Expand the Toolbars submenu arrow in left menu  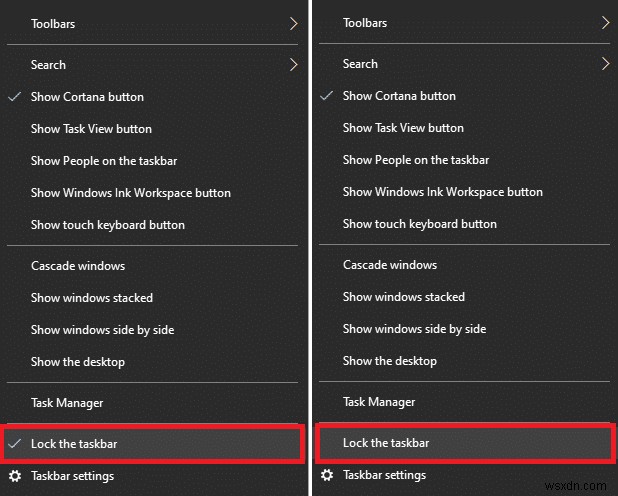pyautogui.click(x=294, y=23)
